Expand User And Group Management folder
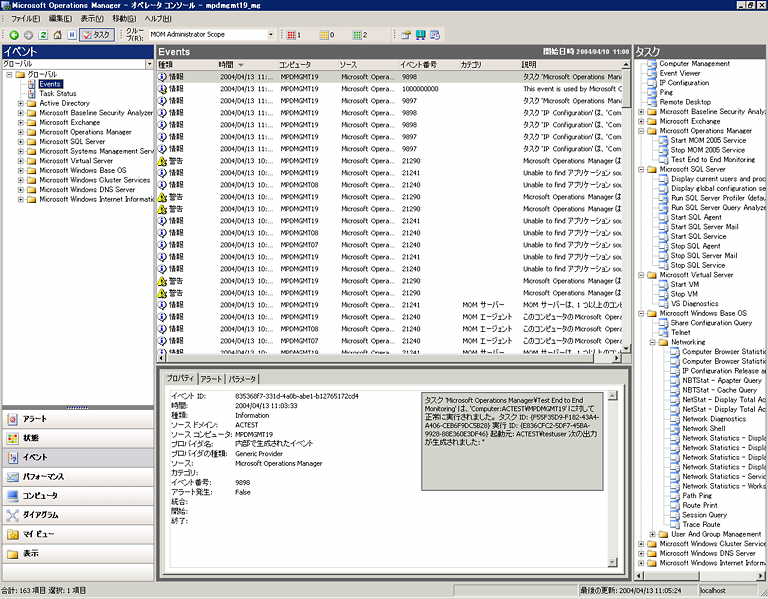The width and height of the screenshot is (768, 599). click(x=652, y=534)
